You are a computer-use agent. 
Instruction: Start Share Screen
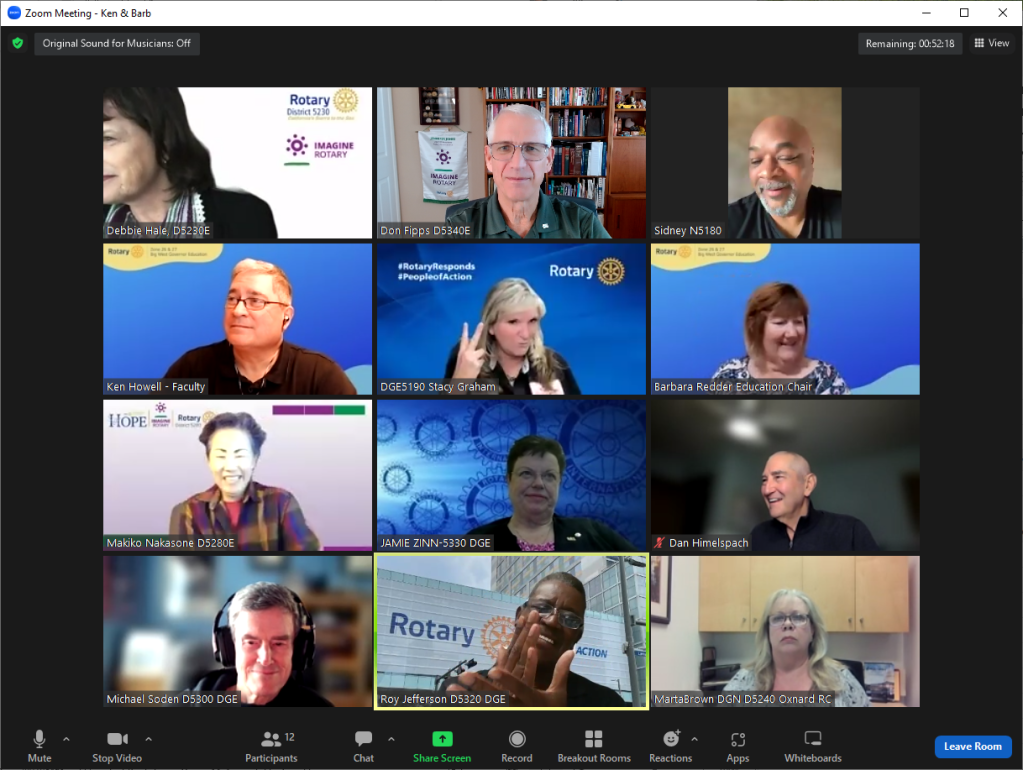click(x=442, y=745)
